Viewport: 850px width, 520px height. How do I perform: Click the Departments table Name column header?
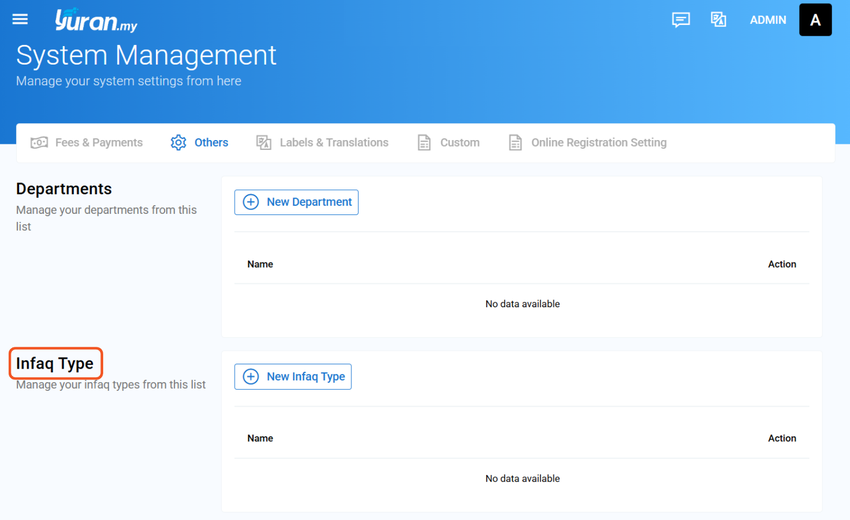260,264
